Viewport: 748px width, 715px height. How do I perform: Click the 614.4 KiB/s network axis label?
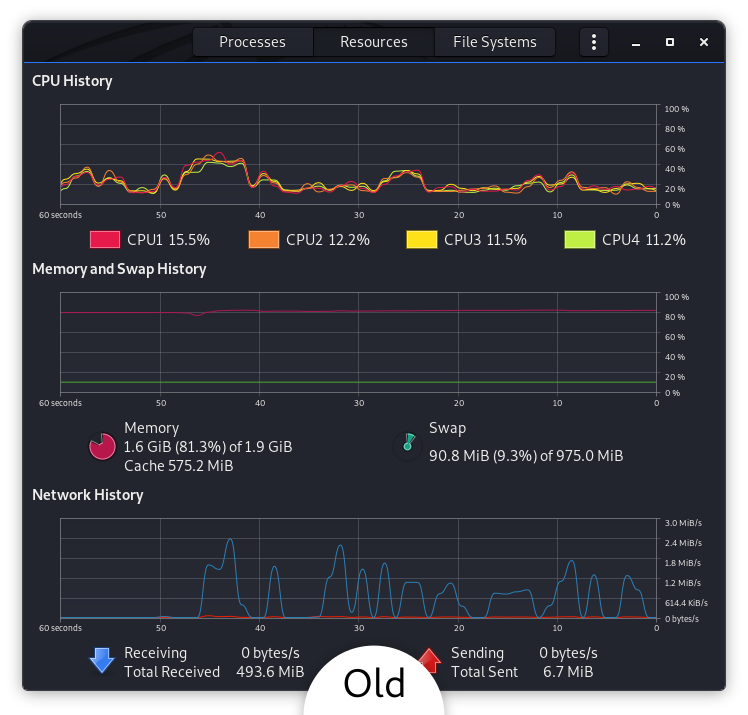click(686, 603)
